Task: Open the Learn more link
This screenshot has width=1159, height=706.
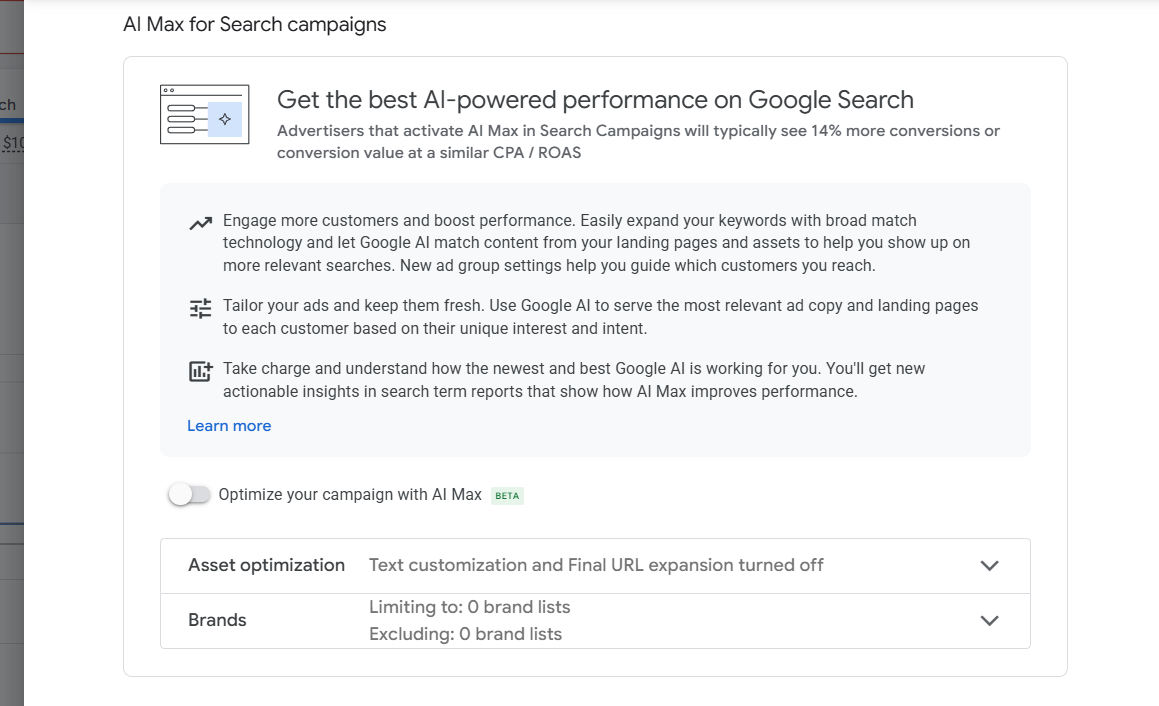Action: pyautogui.click(x=229, y=426)
